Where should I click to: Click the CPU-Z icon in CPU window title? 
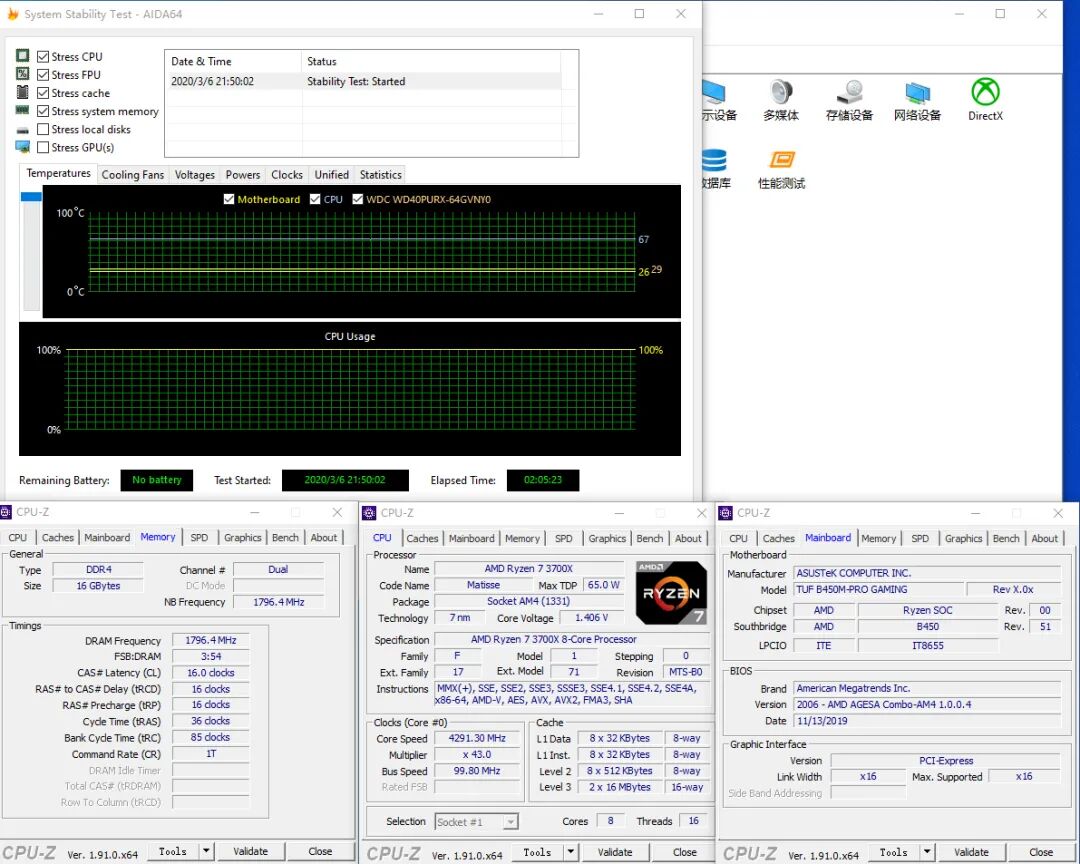tap(369, 513)
